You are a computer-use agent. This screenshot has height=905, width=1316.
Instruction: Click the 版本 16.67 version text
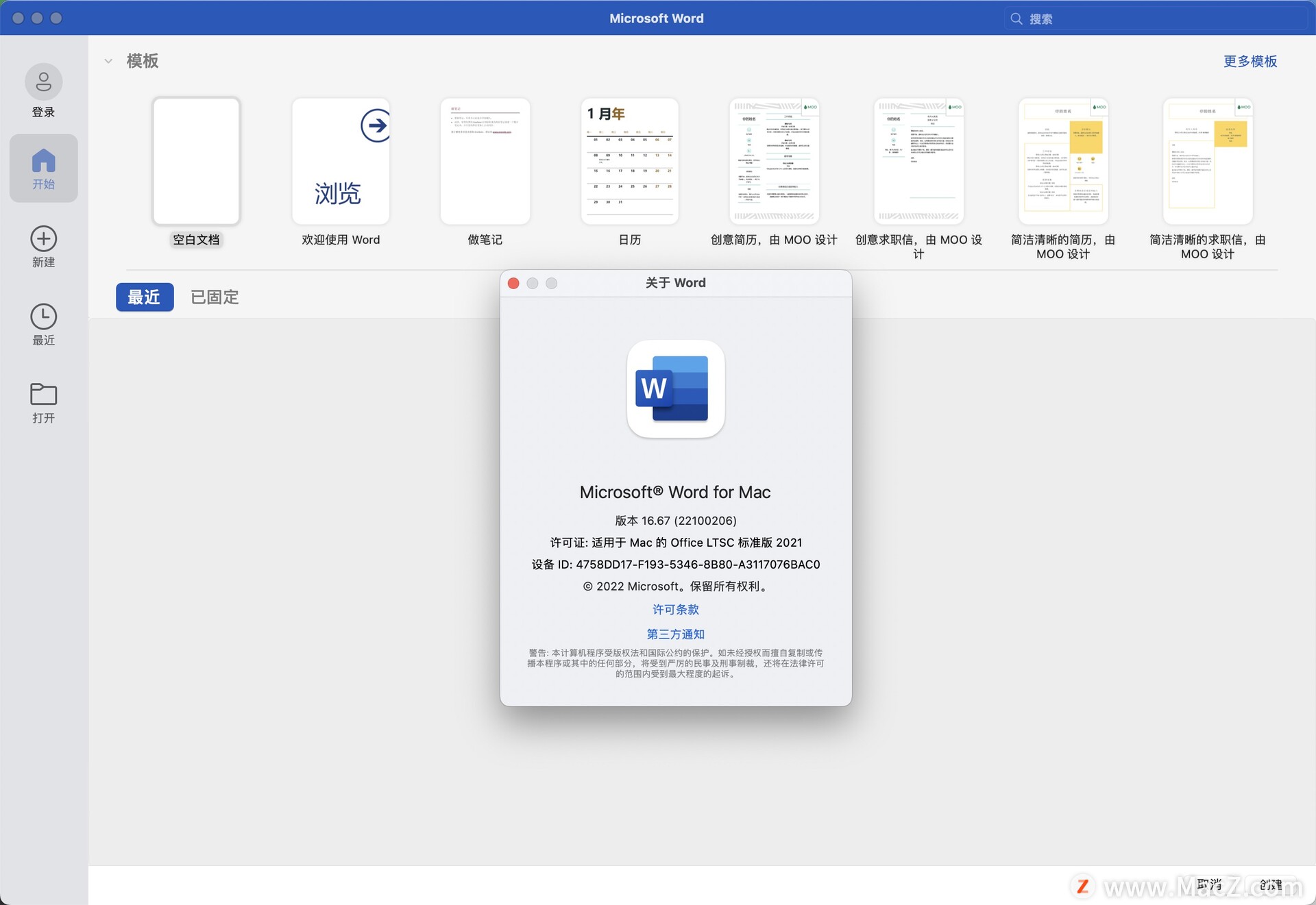(x=676, y=521)
